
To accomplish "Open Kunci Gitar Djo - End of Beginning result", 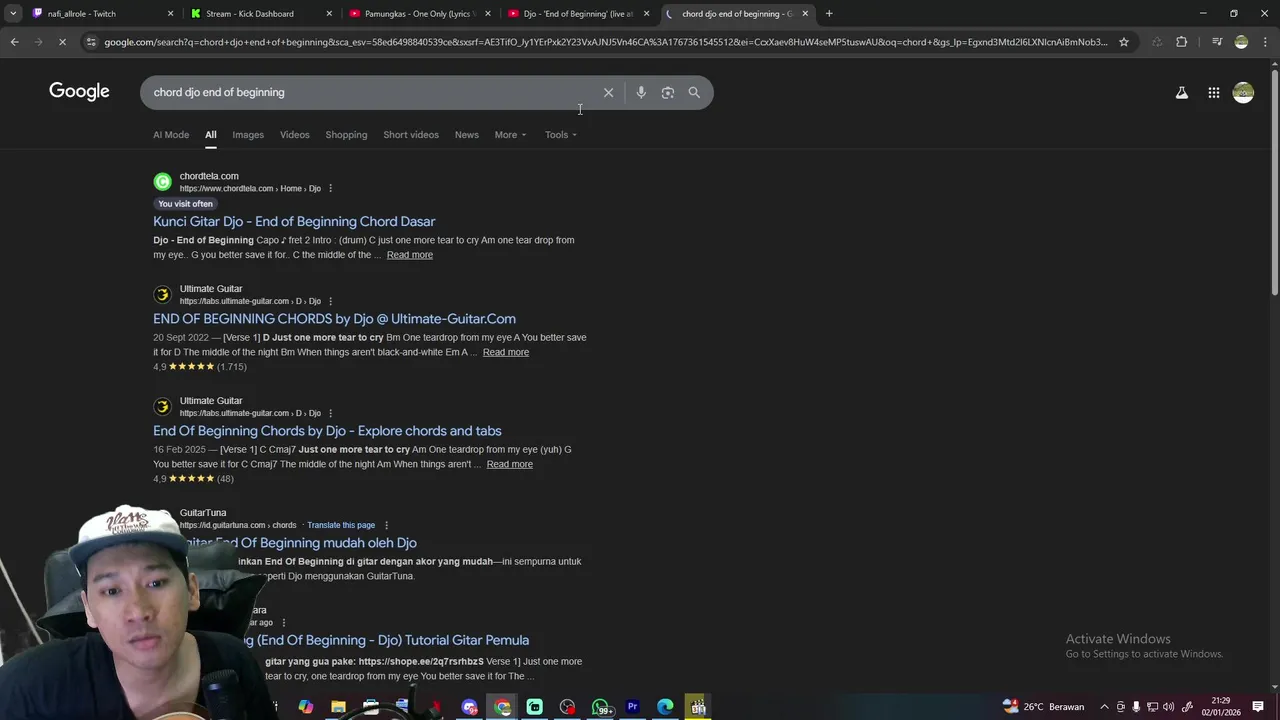I will tap(294, 221).
